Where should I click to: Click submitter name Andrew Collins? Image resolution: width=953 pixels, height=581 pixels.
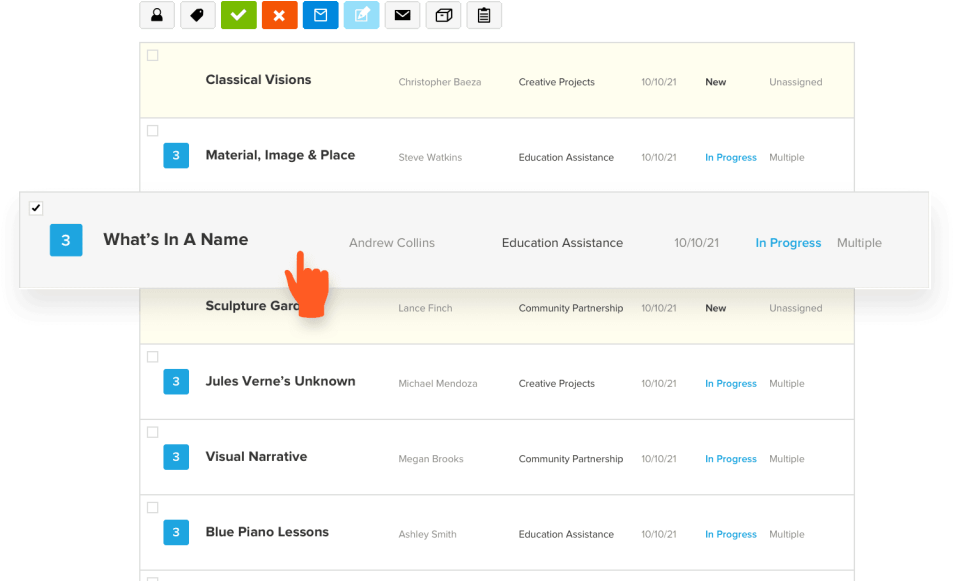coord(391,242)
